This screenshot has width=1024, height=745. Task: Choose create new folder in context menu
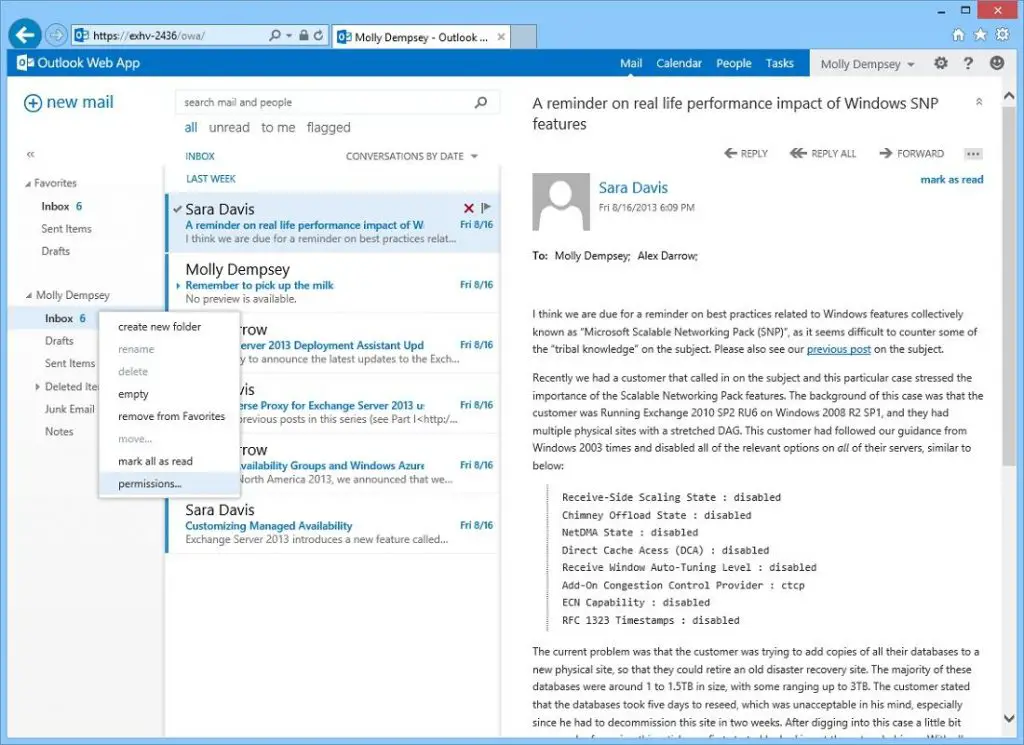[159, 327]
